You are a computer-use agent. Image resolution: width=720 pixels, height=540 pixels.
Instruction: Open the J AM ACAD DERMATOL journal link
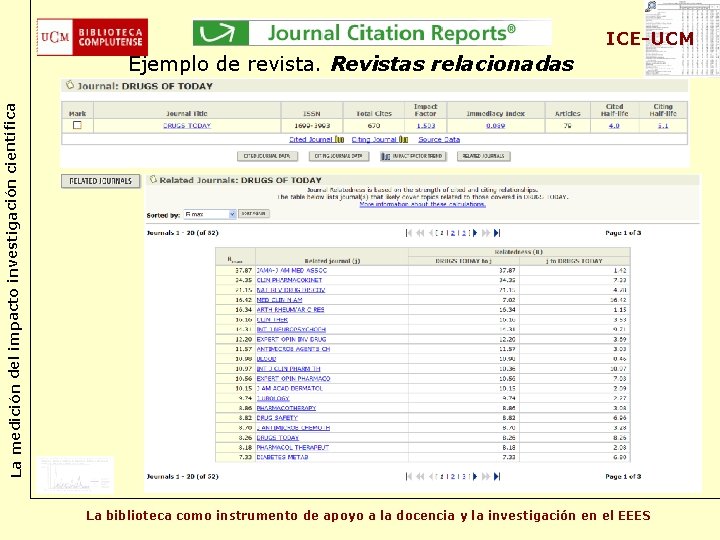tap(290, 388)
